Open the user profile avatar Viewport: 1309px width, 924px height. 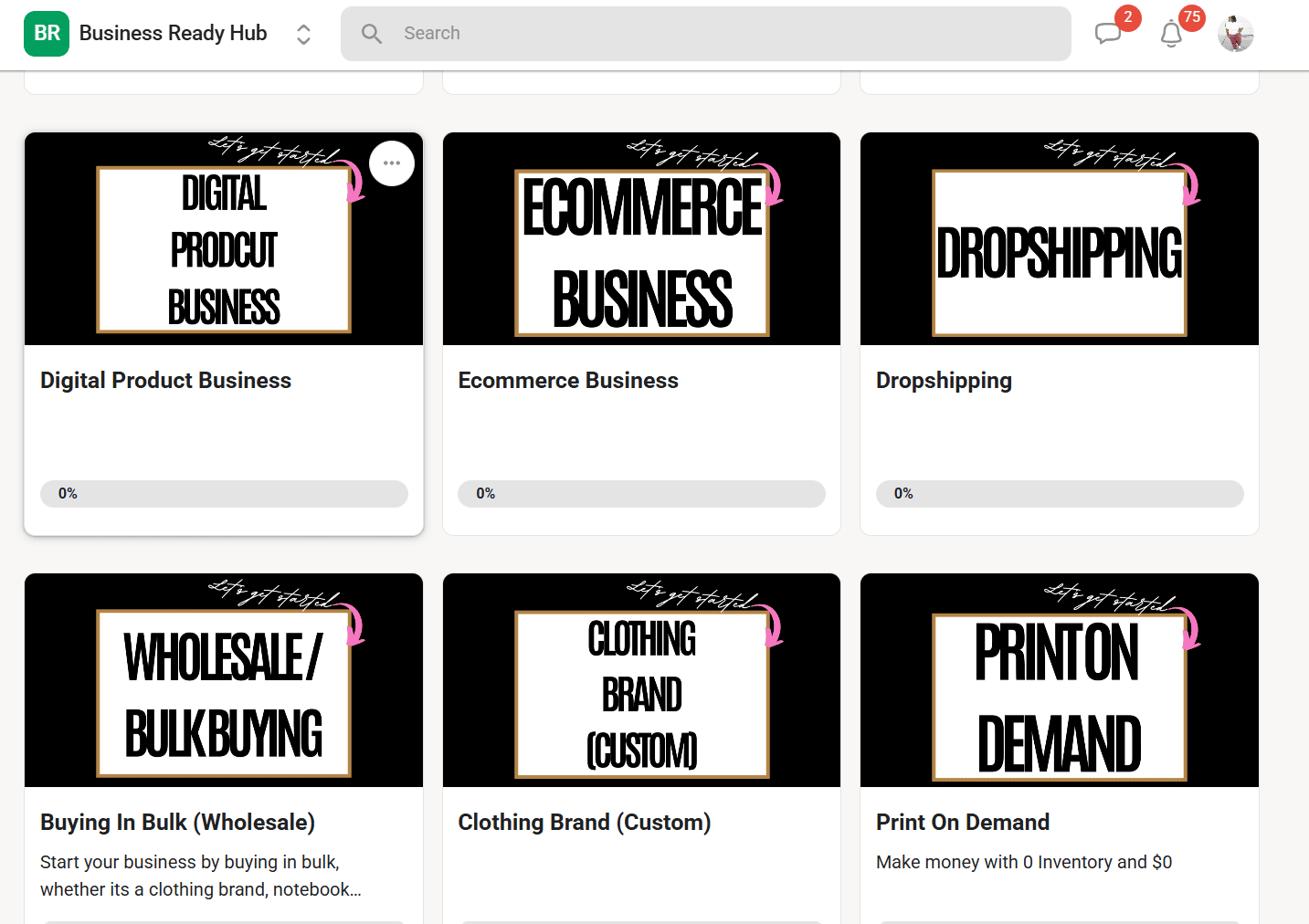[1235, 35]
